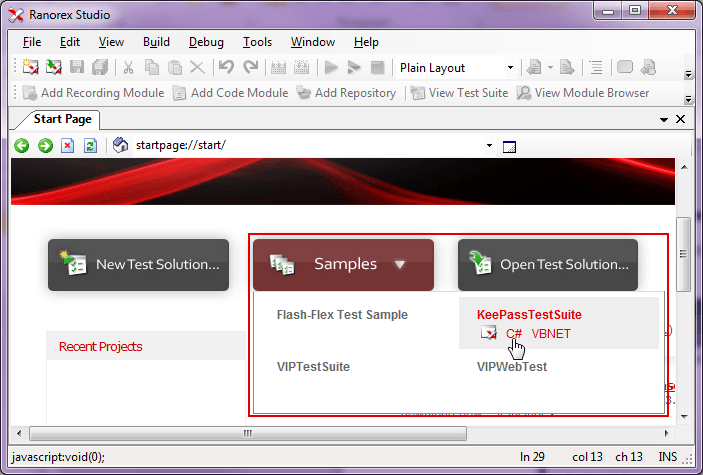703x475 pixels.
Task: Click the Save All toolbar icon
Action: 100,67
